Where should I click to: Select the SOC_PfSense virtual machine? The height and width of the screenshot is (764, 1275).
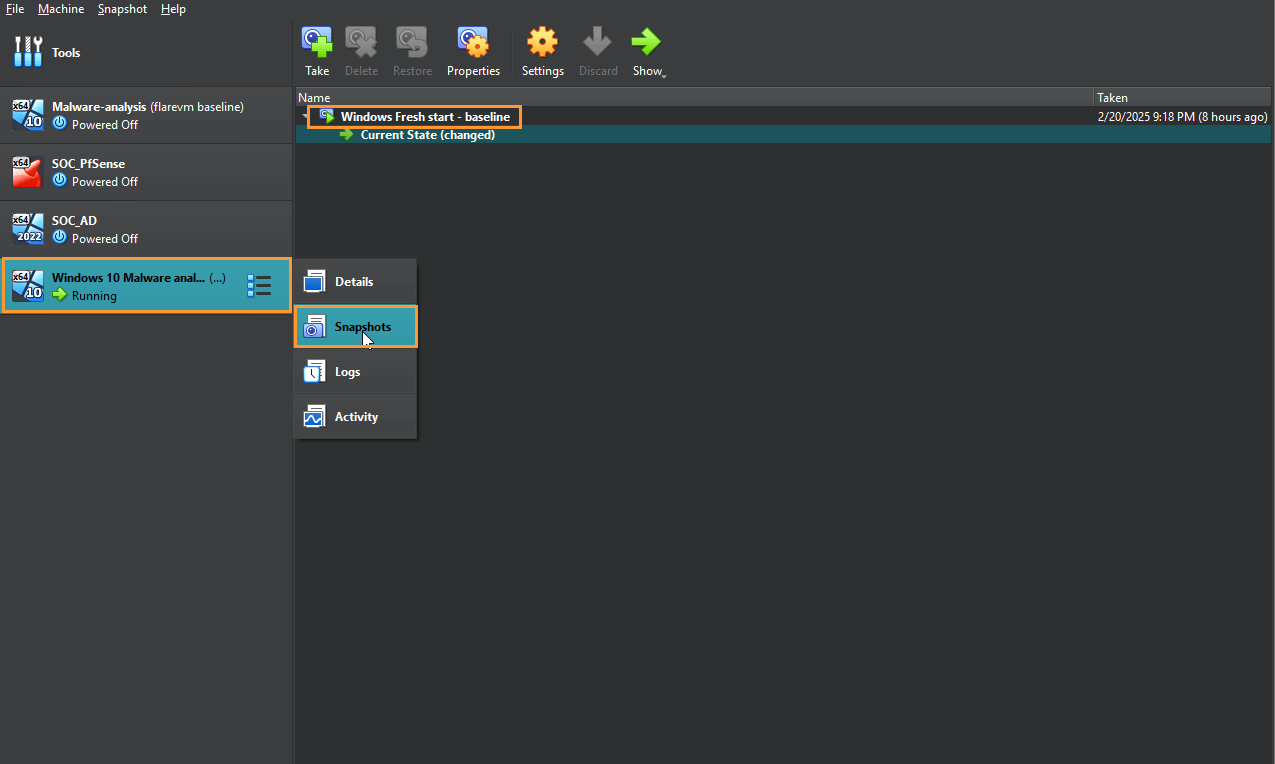click(x=146, y=172)
